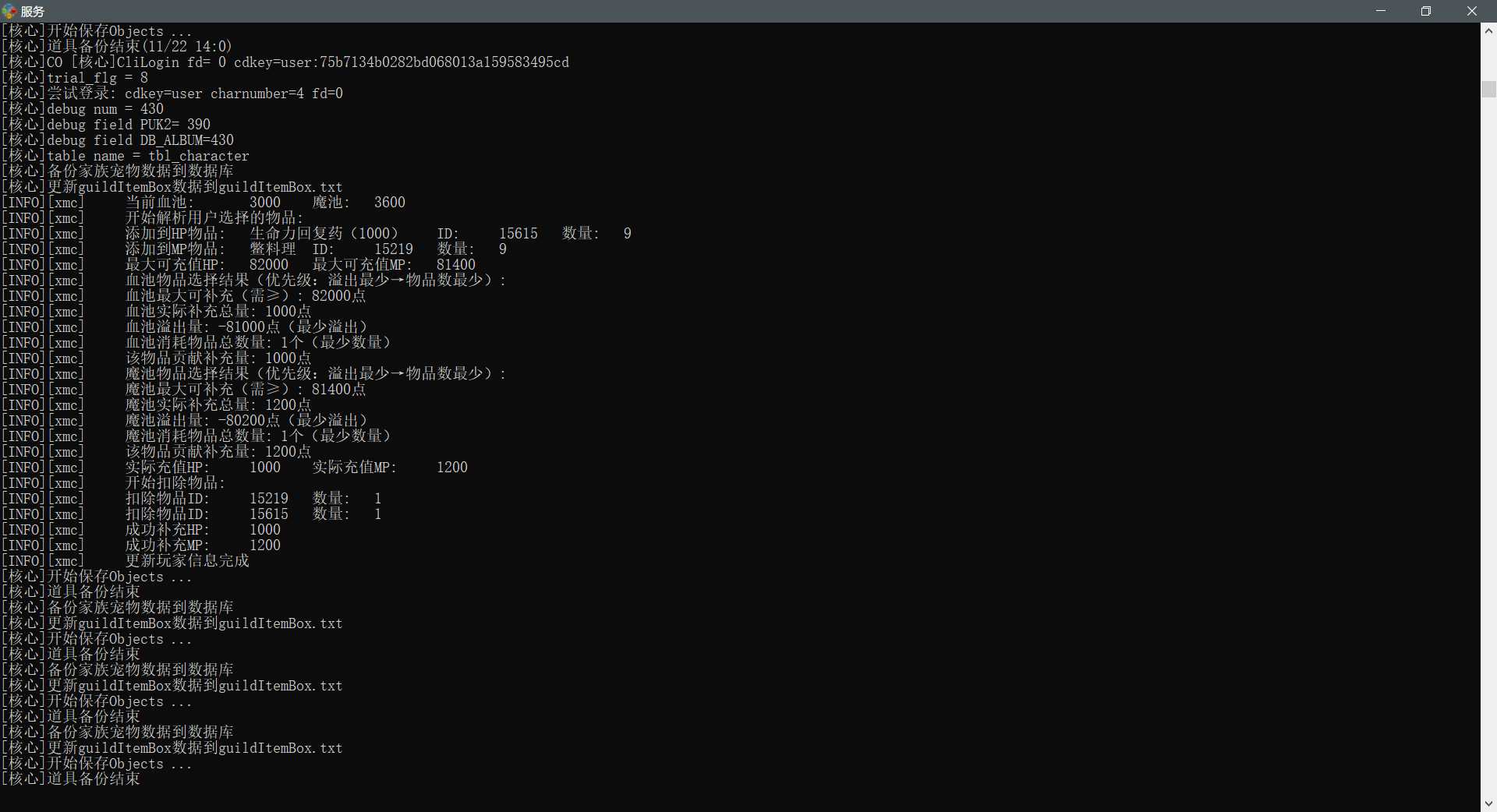This screenshot has width=1497, height=812.
Task: Click the 实际充值HP: 1000 line
Action: [x=235, y=468]
